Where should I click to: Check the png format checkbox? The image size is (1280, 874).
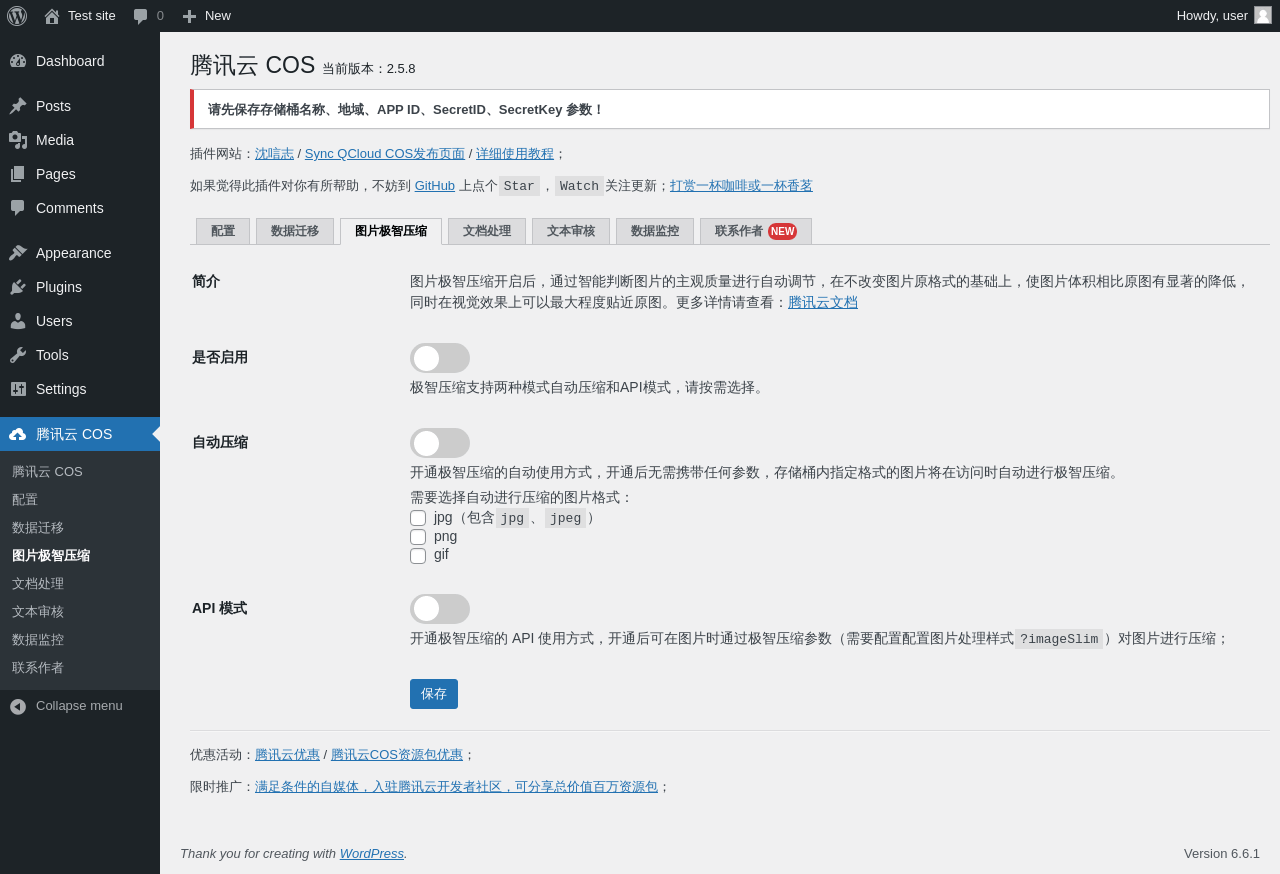pos(418,537)
